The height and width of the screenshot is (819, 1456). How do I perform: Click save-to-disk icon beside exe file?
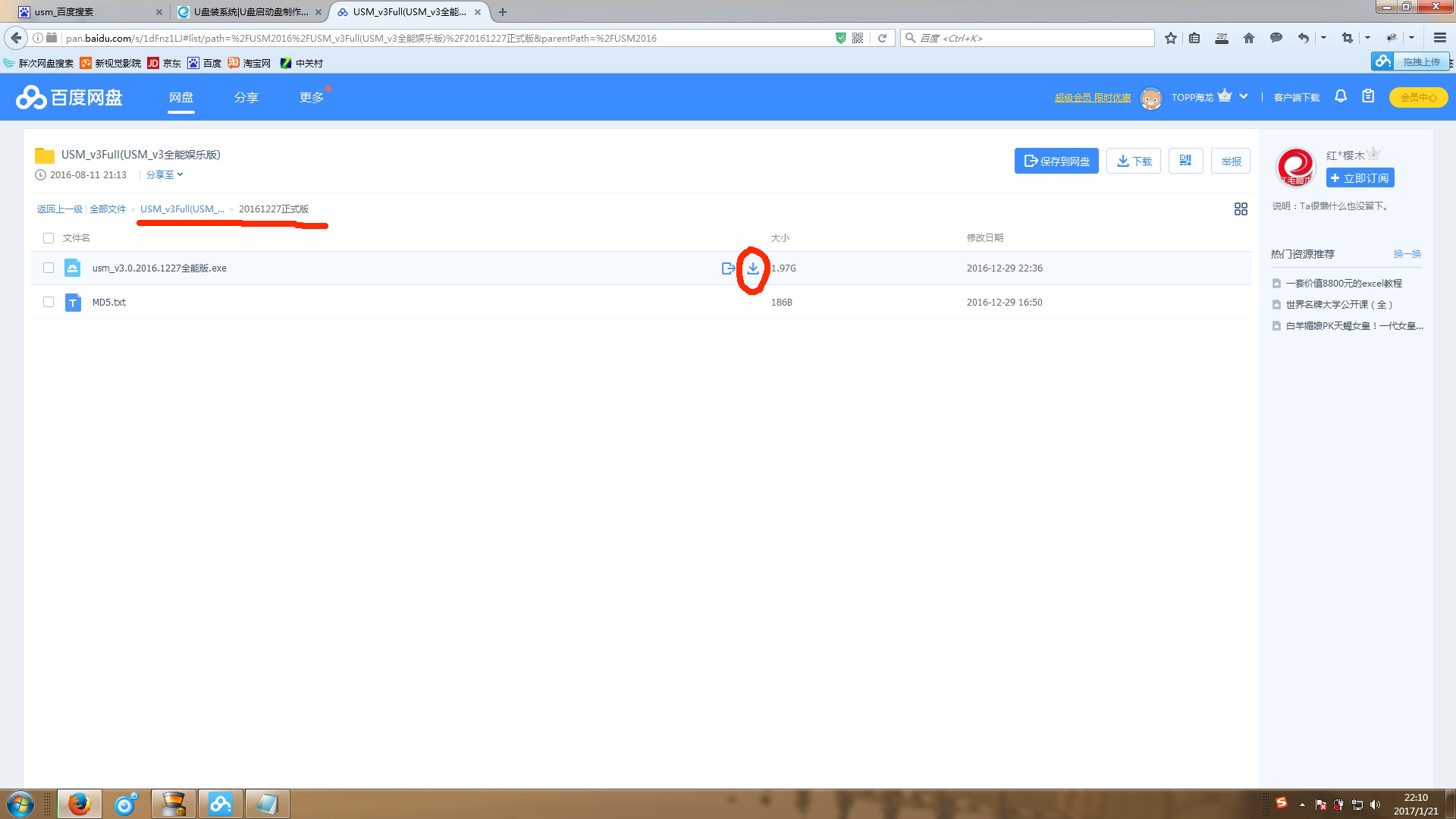point(728,268)
